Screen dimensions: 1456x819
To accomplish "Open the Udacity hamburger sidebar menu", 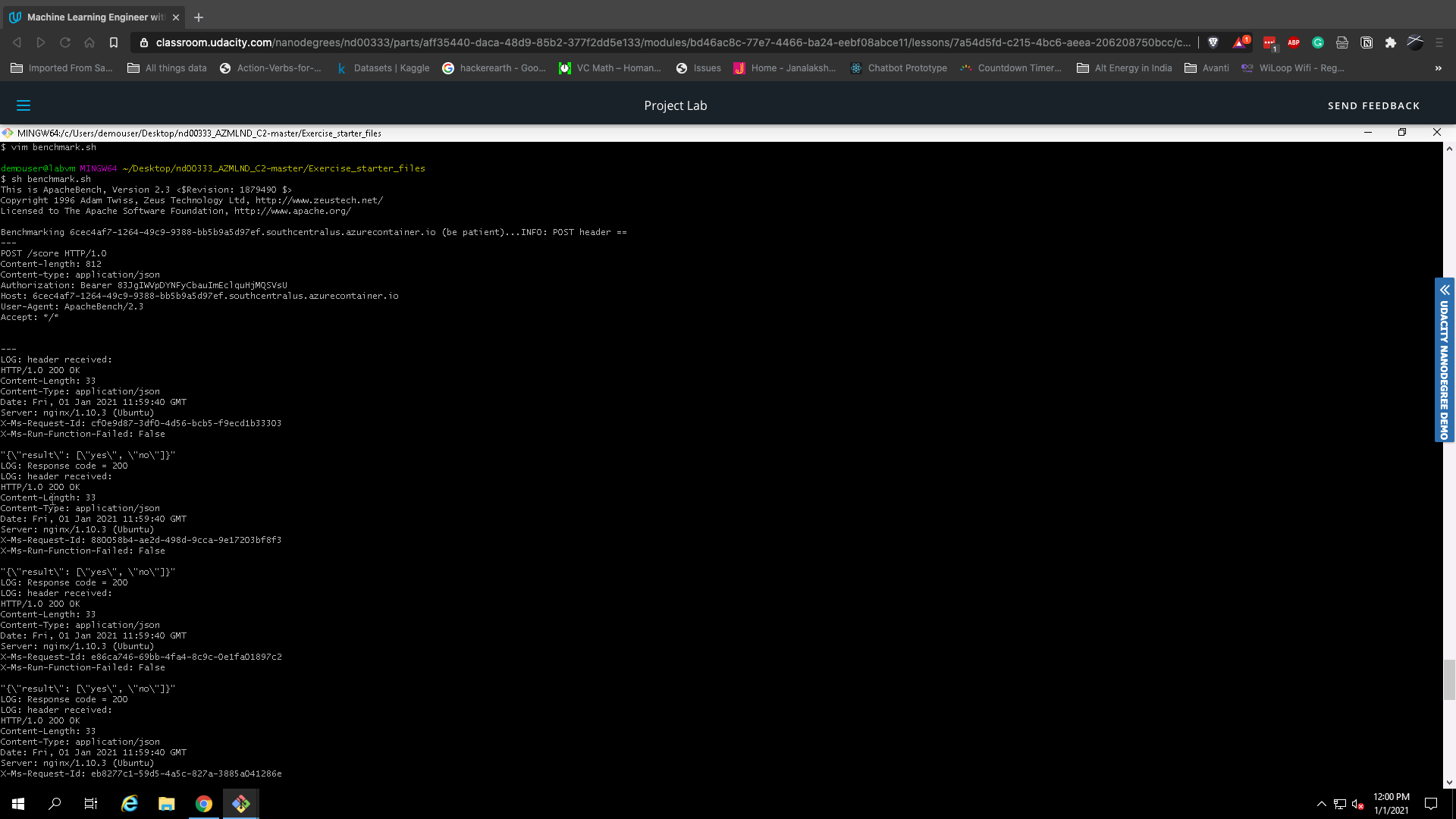I will tap(24, 105).
